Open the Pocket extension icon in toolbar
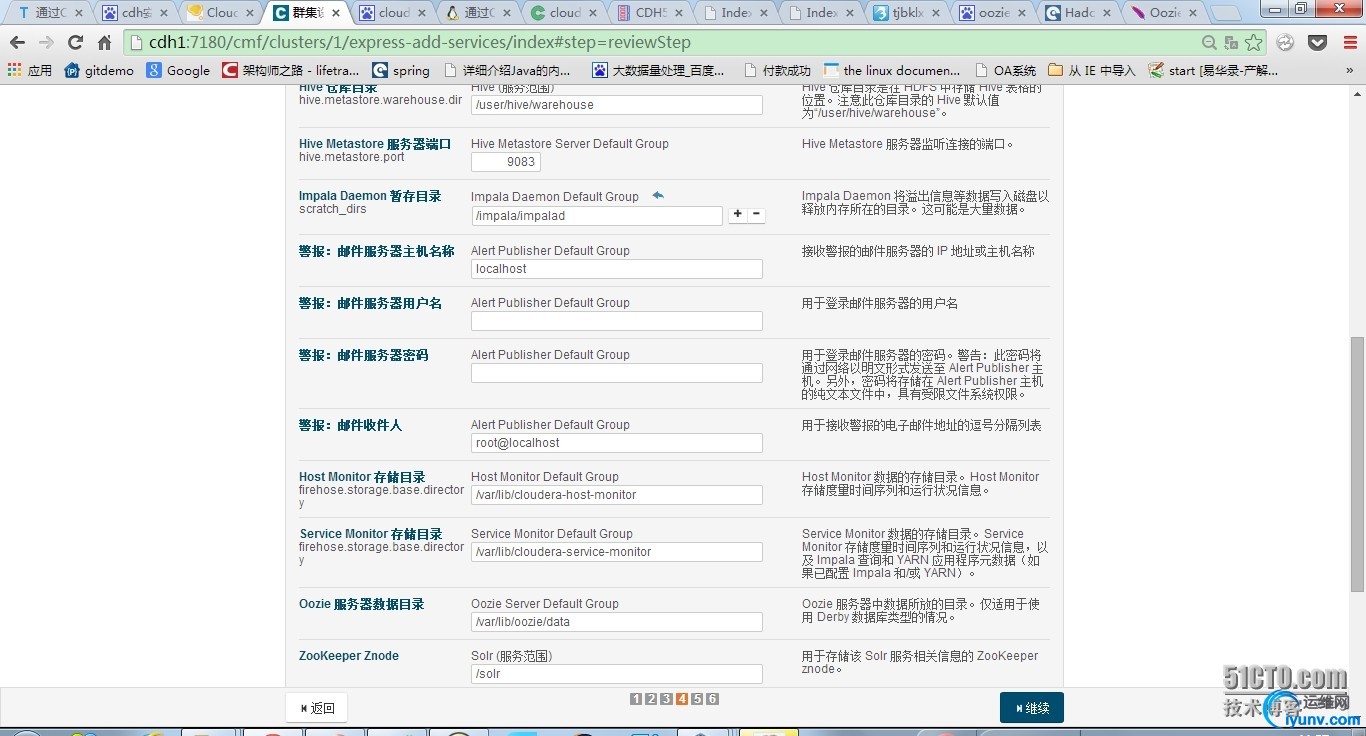Image resolution: width=1366 pixels, height=736 pixels. [1318, 43]
